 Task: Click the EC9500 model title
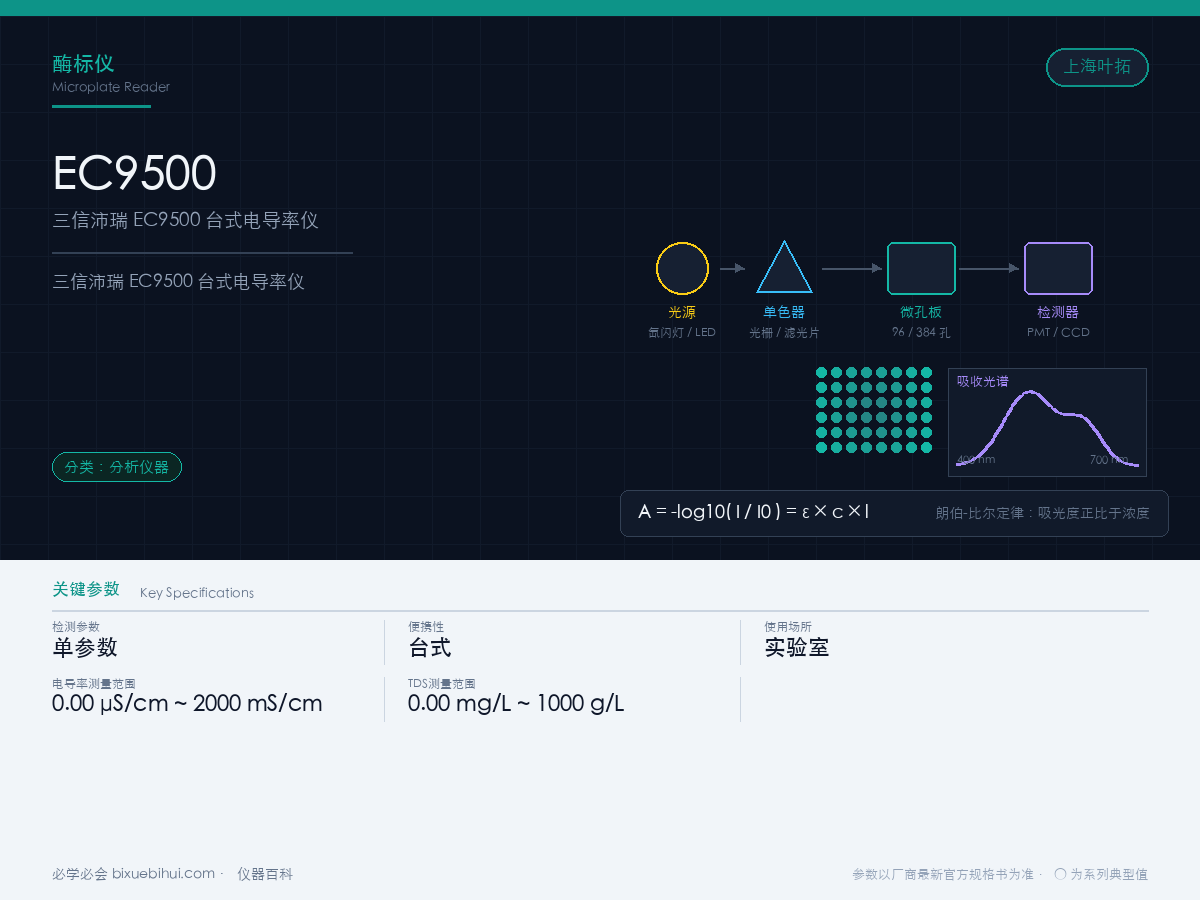[134, 173]
